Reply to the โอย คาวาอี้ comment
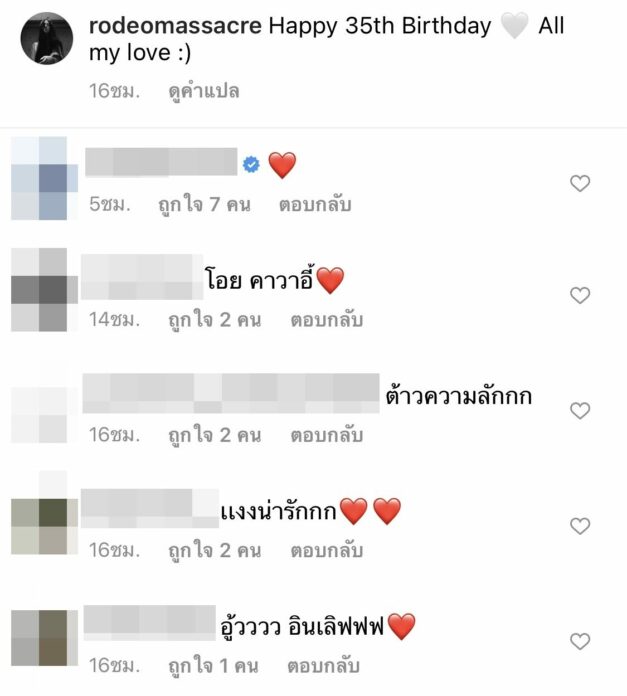 coord(327,320)
